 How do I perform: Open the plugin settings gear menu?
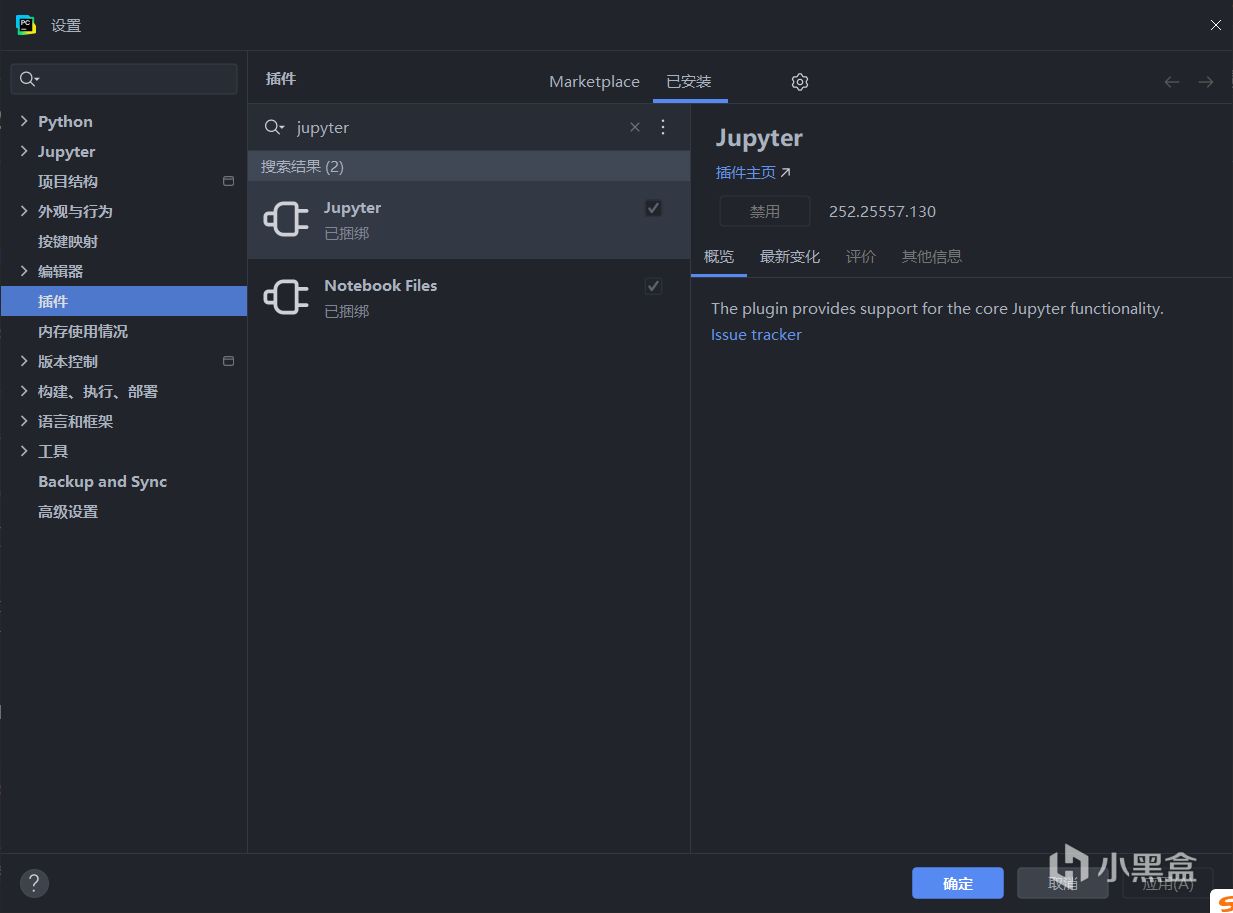click(799, 82)
